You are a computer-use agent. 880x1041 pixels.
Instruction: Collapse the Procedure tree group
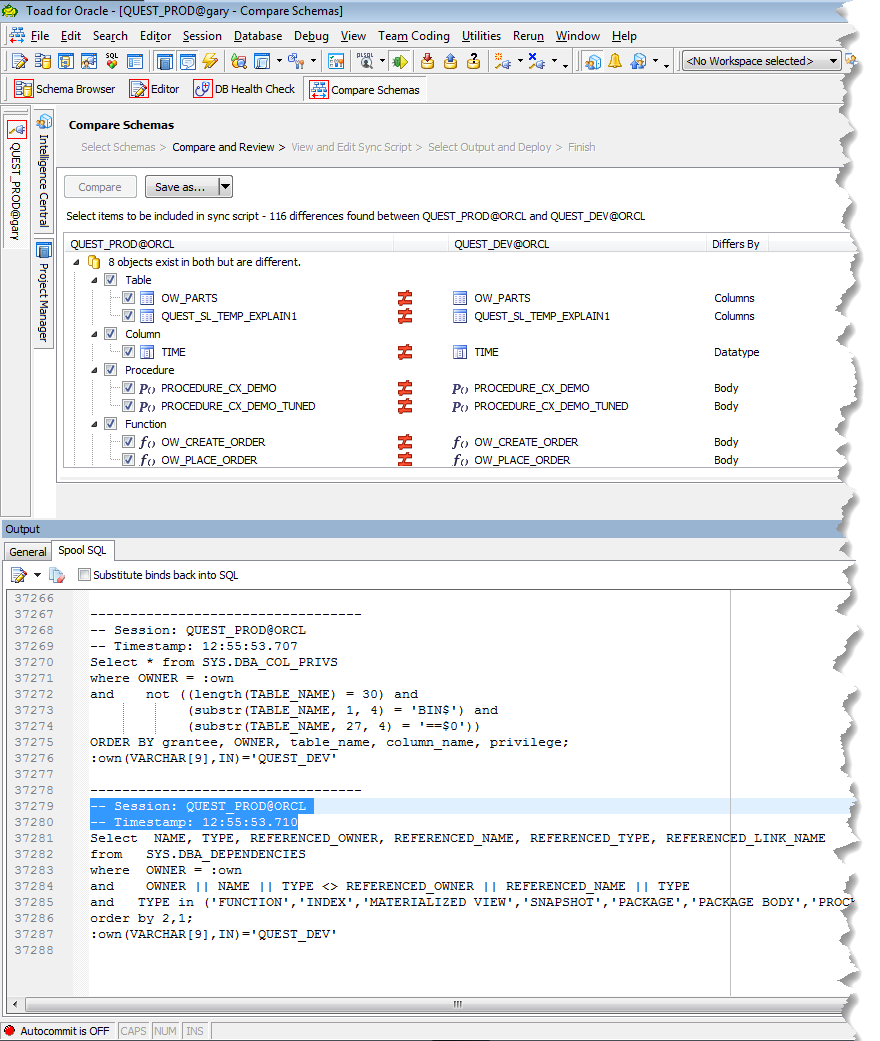click(94, 370)
